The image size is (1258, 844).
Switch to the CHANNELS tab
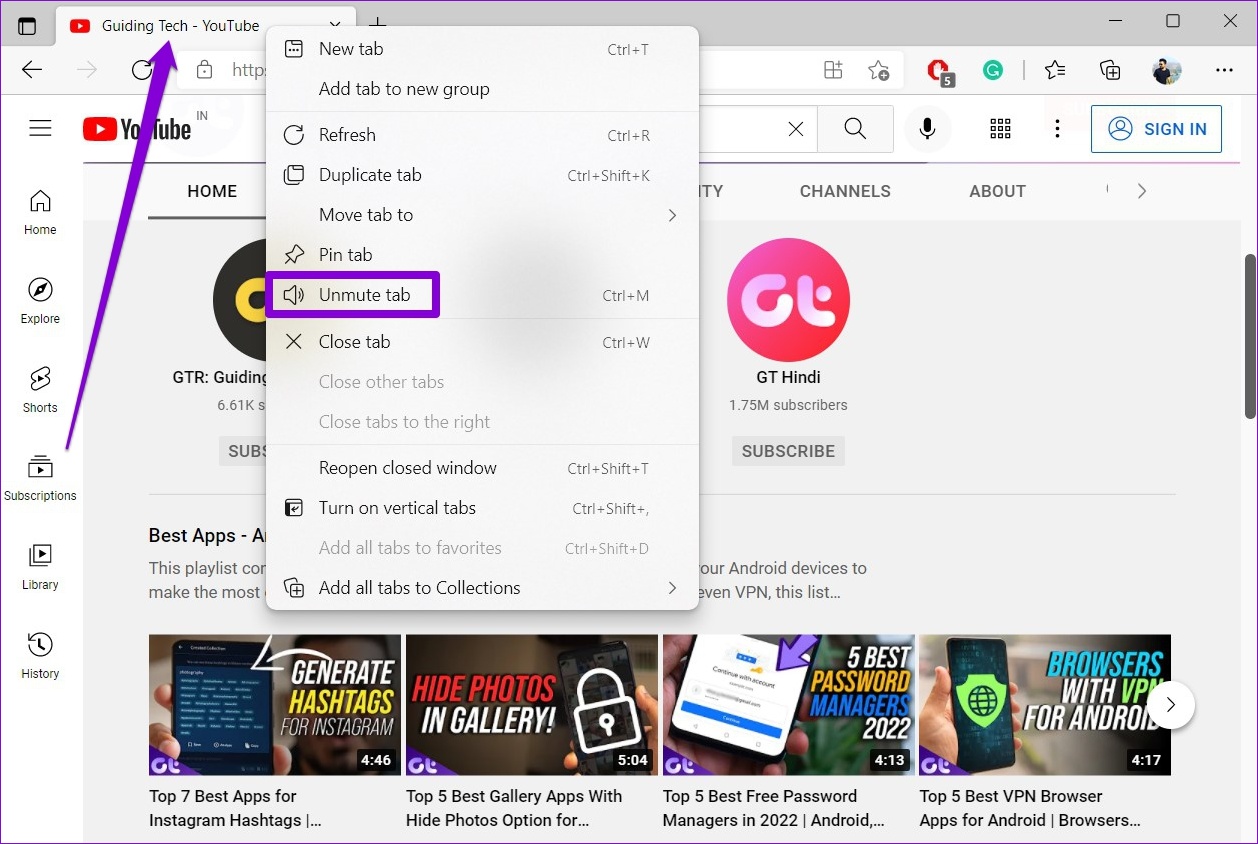tap(845, 191)
